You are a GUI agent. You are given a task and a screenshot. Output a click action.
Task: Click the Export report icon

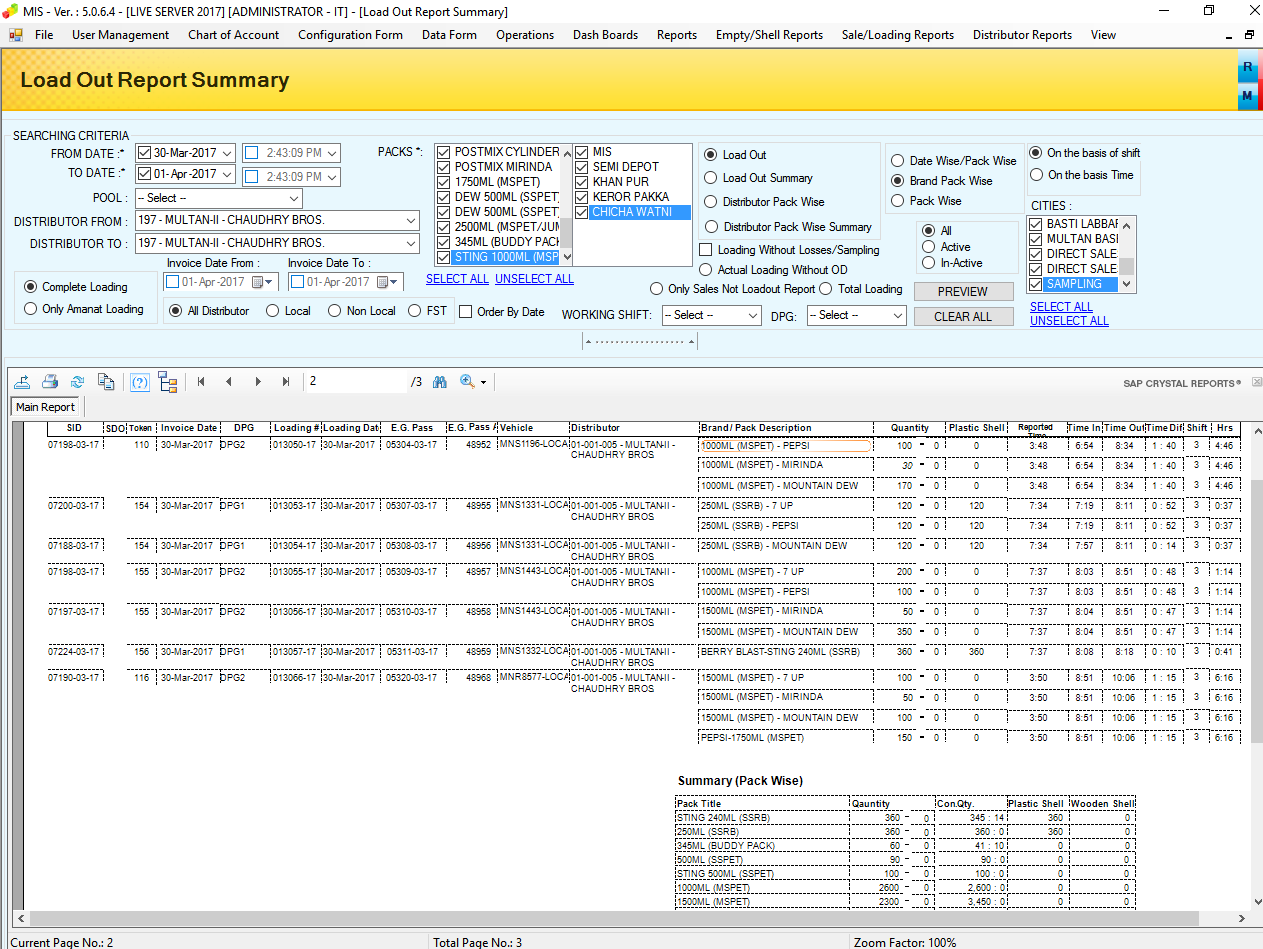coord(22,381)
